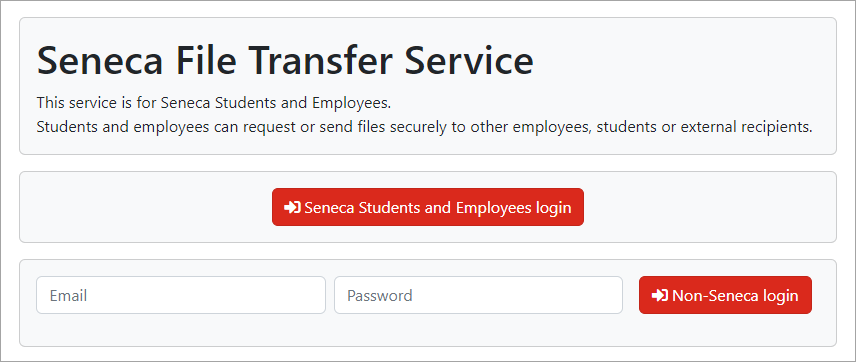Viewport: 856px width, 362px height.
Task: Focus the Password input field
Action: coord(478,295)
